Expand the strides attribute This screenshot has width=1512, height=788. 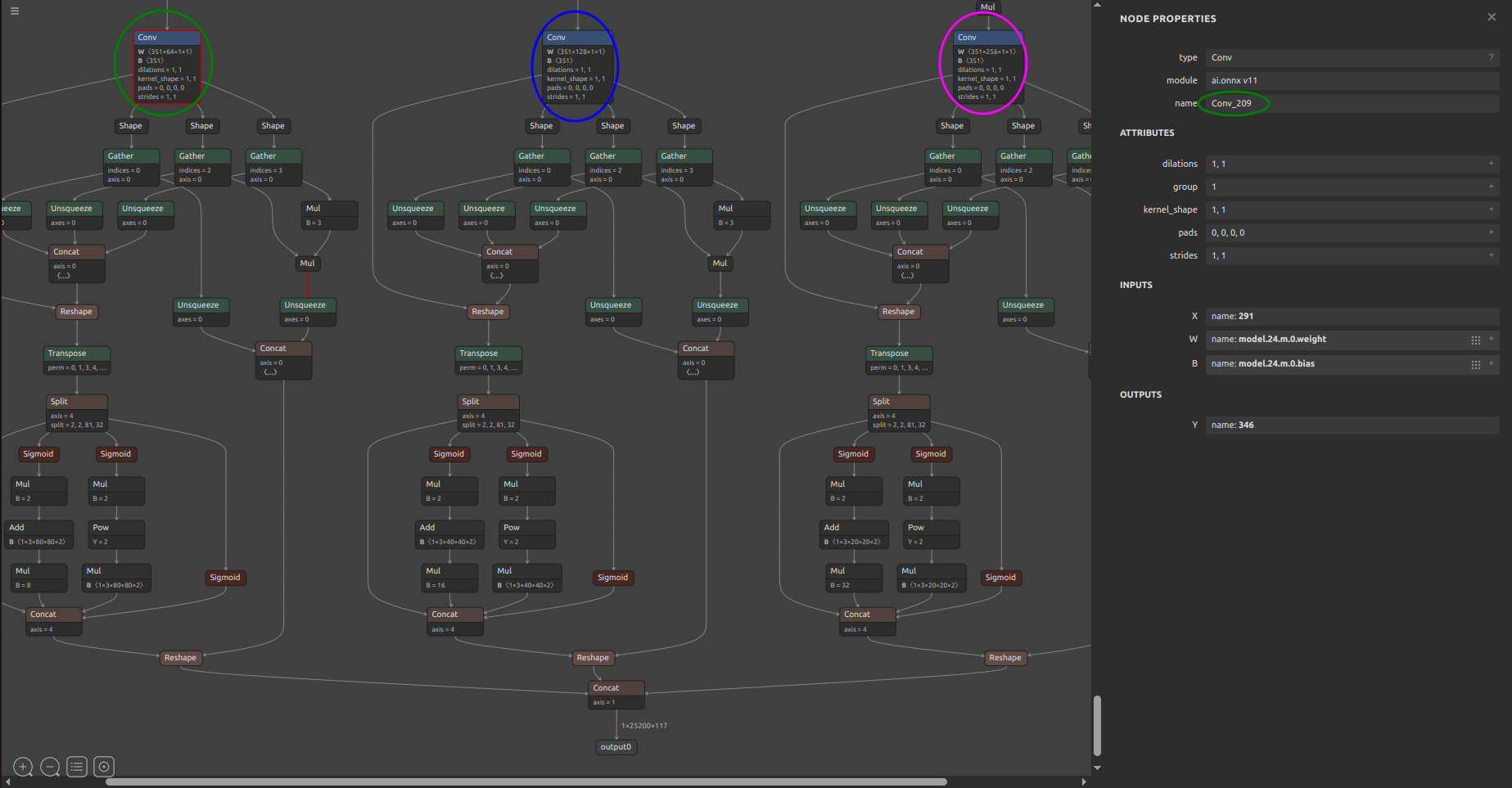click(1491, 255)
